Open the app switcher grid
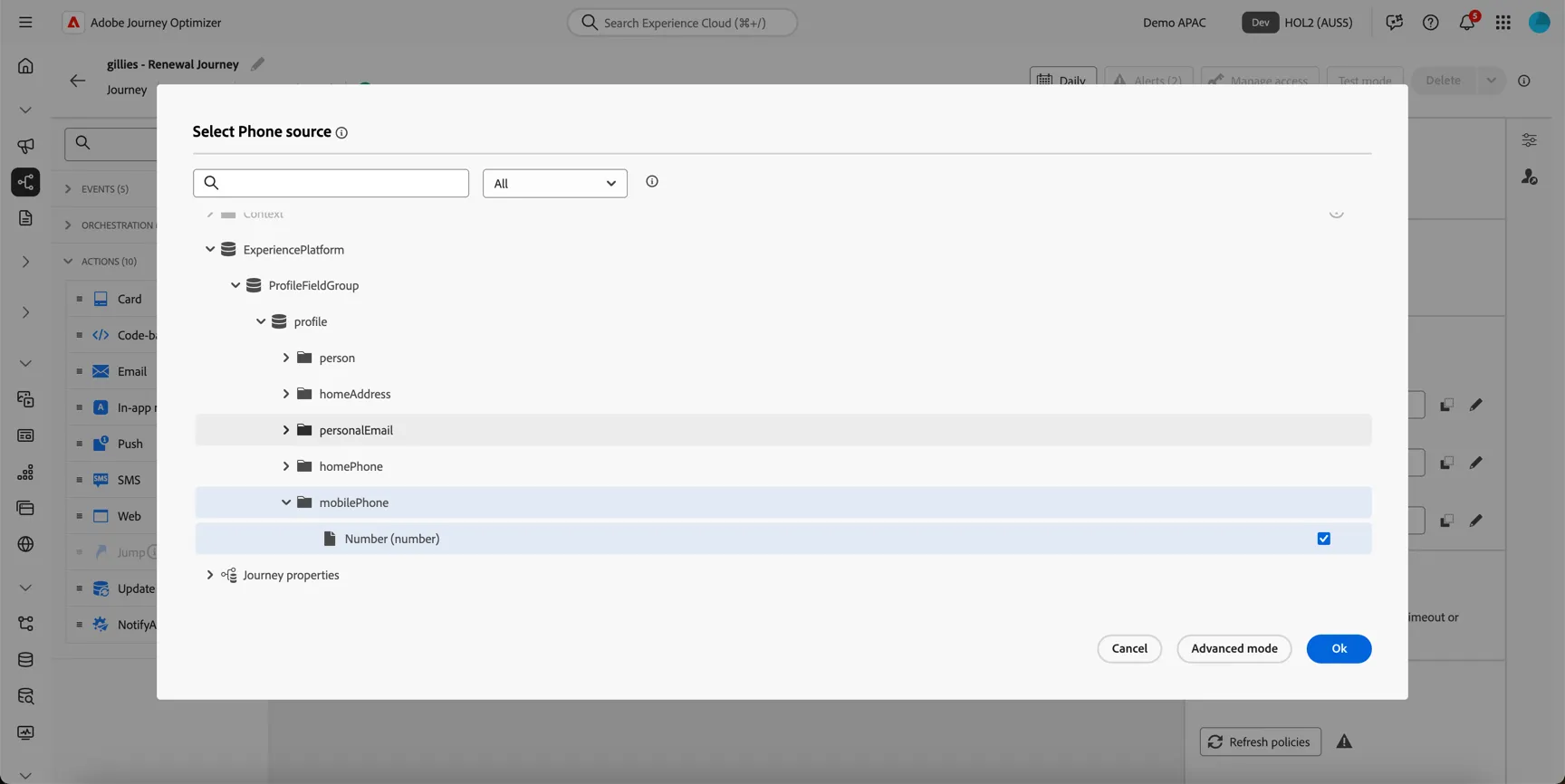Viewport: 1565px width, 784px height. pos(1503,23)
